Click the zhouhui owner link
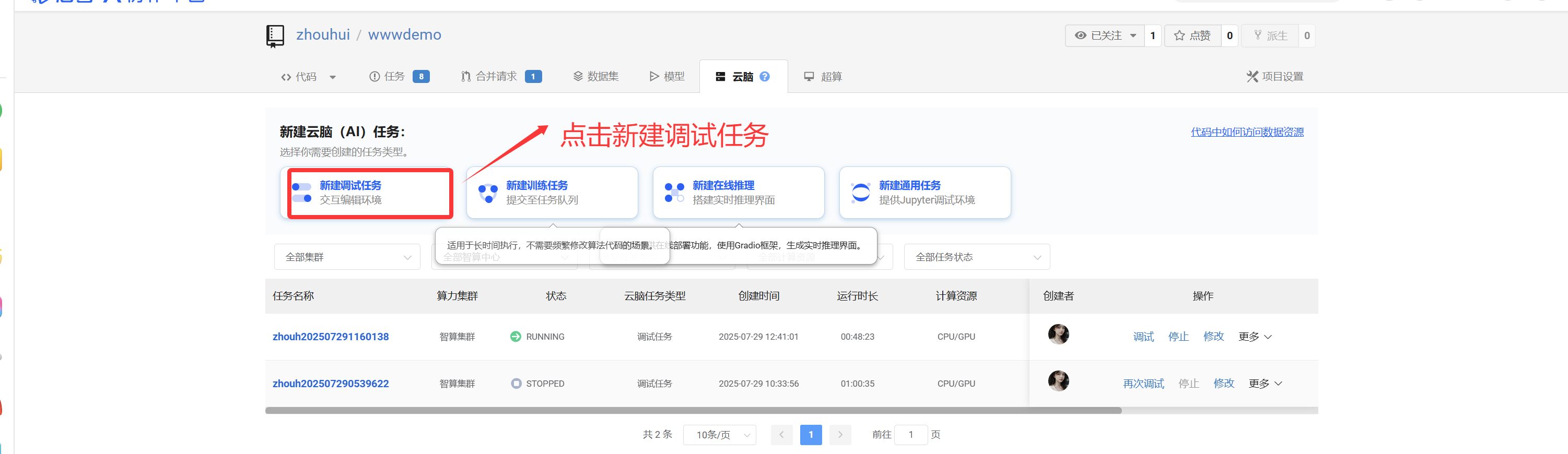The image size is (1568, 454). [x=323, y=35]
